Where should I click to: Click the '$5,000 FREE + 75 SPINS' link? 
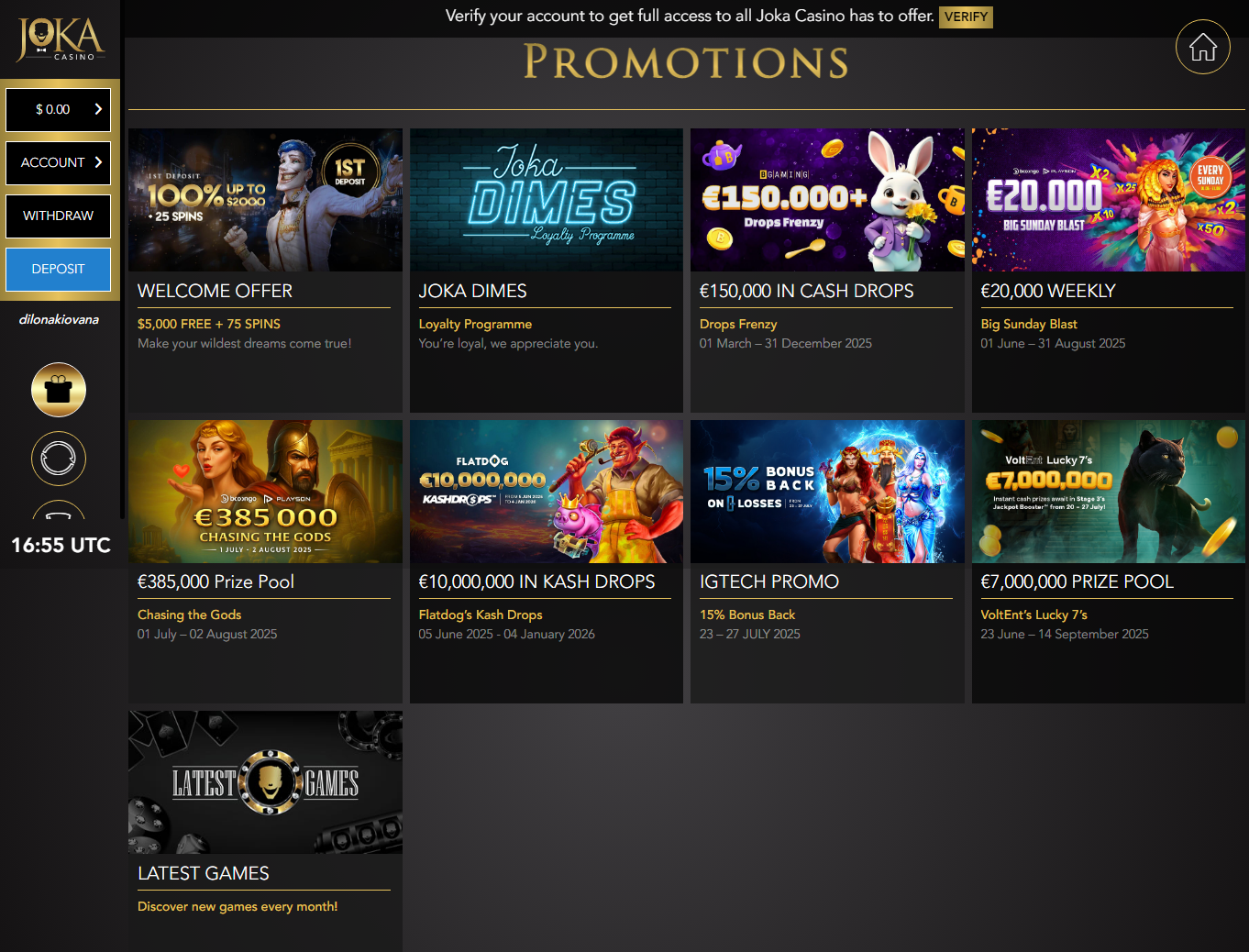coord(209,324)
